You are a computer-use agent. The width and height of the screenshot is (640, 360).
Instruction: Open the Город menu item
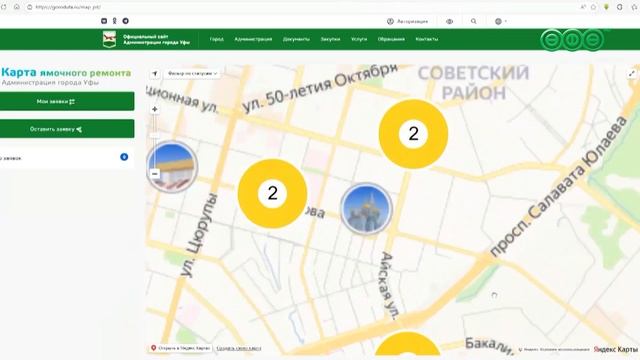tap(217, 39)
